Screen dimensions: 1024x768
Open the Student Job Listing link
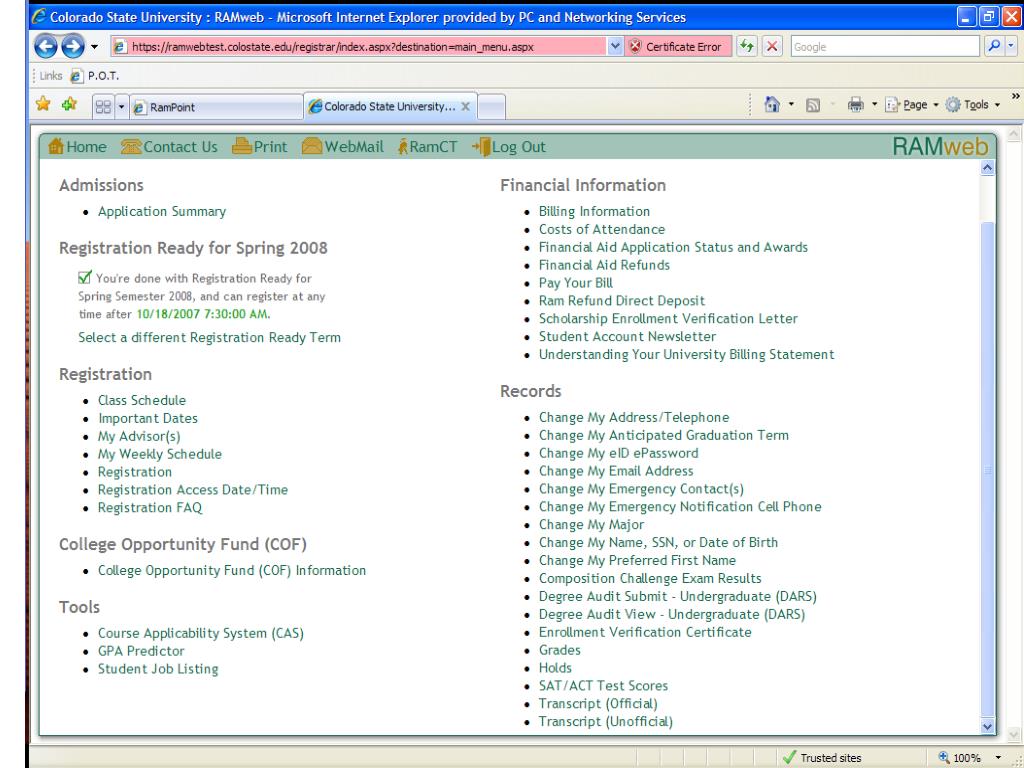click(x=158, y=669)
